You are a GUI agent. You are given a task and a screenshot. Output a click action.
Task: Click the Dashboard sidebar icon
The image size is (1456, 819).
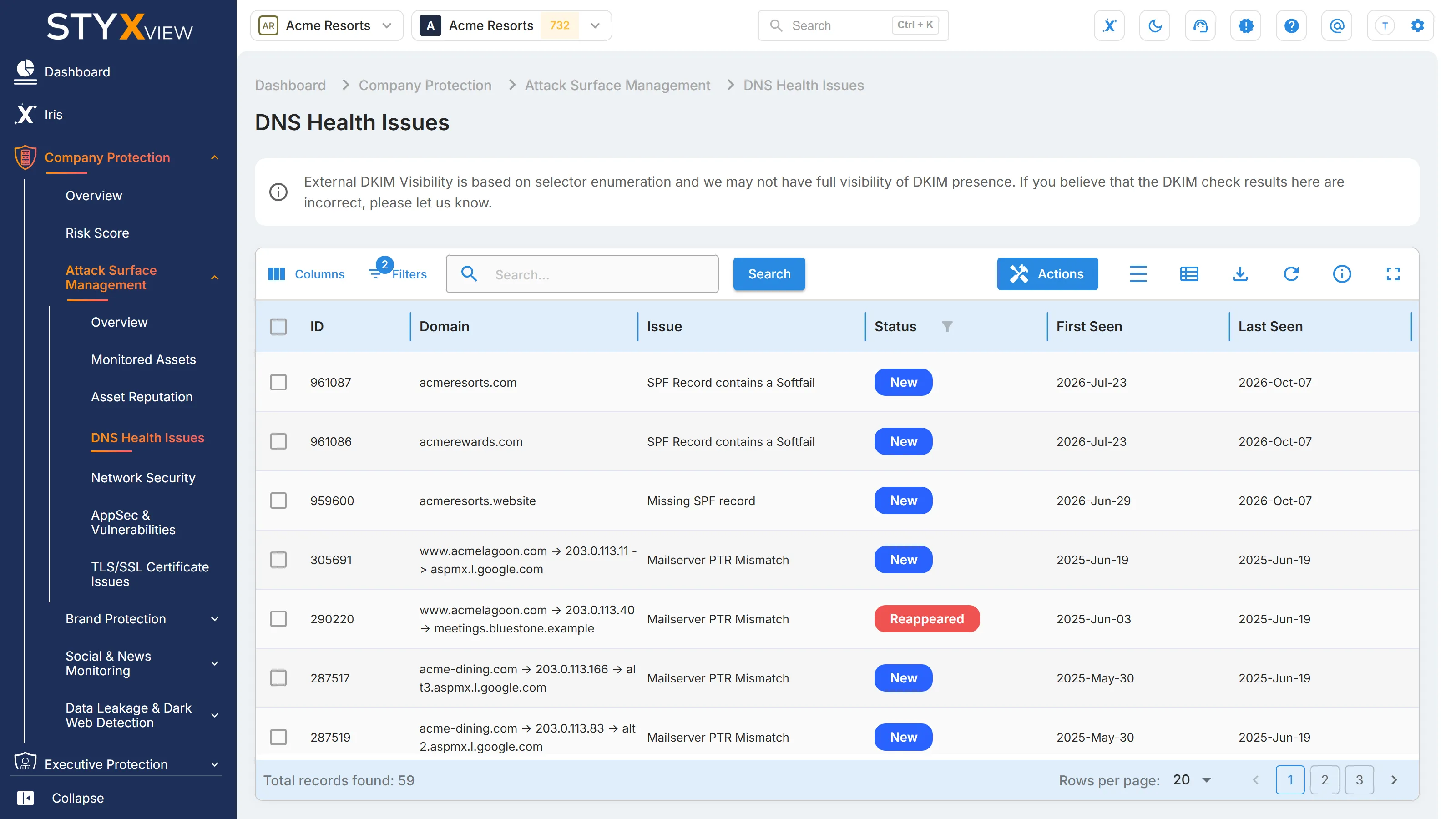pos(25,72)
